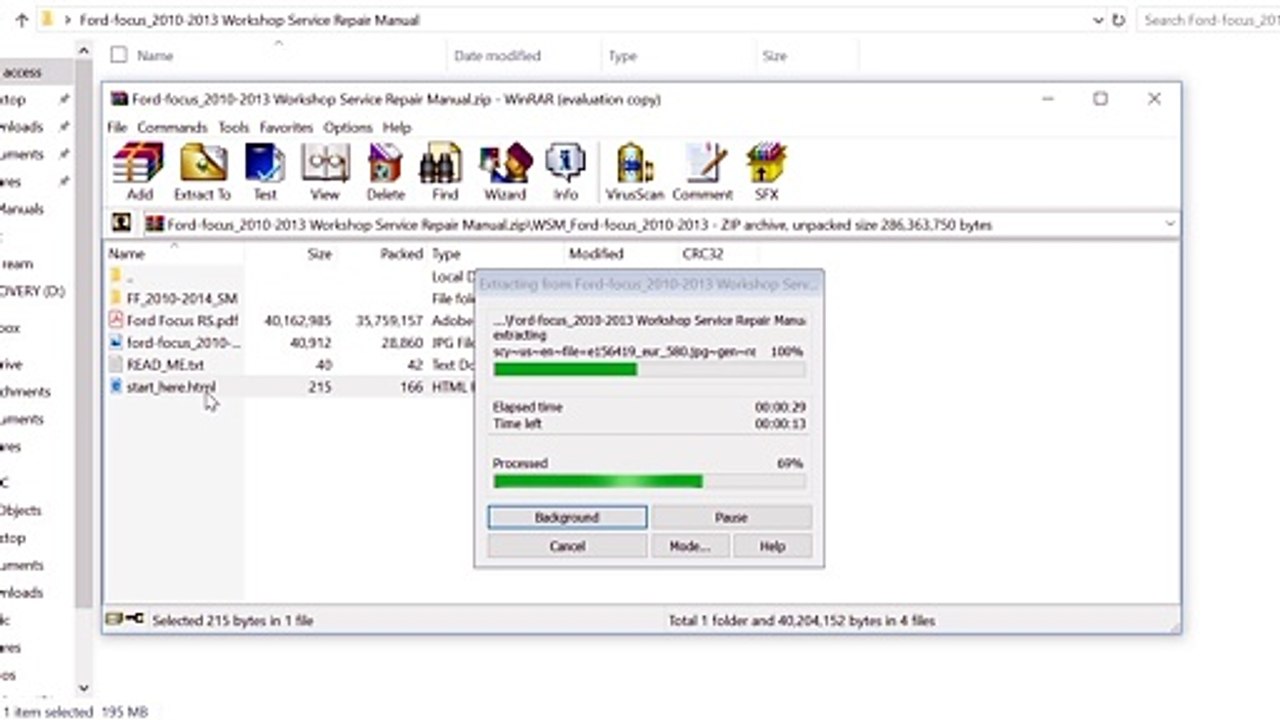Image resolution: width=1280 pixels, height=720 pixels.
Task: Send extraction to Background
Action: coord(567,518)
